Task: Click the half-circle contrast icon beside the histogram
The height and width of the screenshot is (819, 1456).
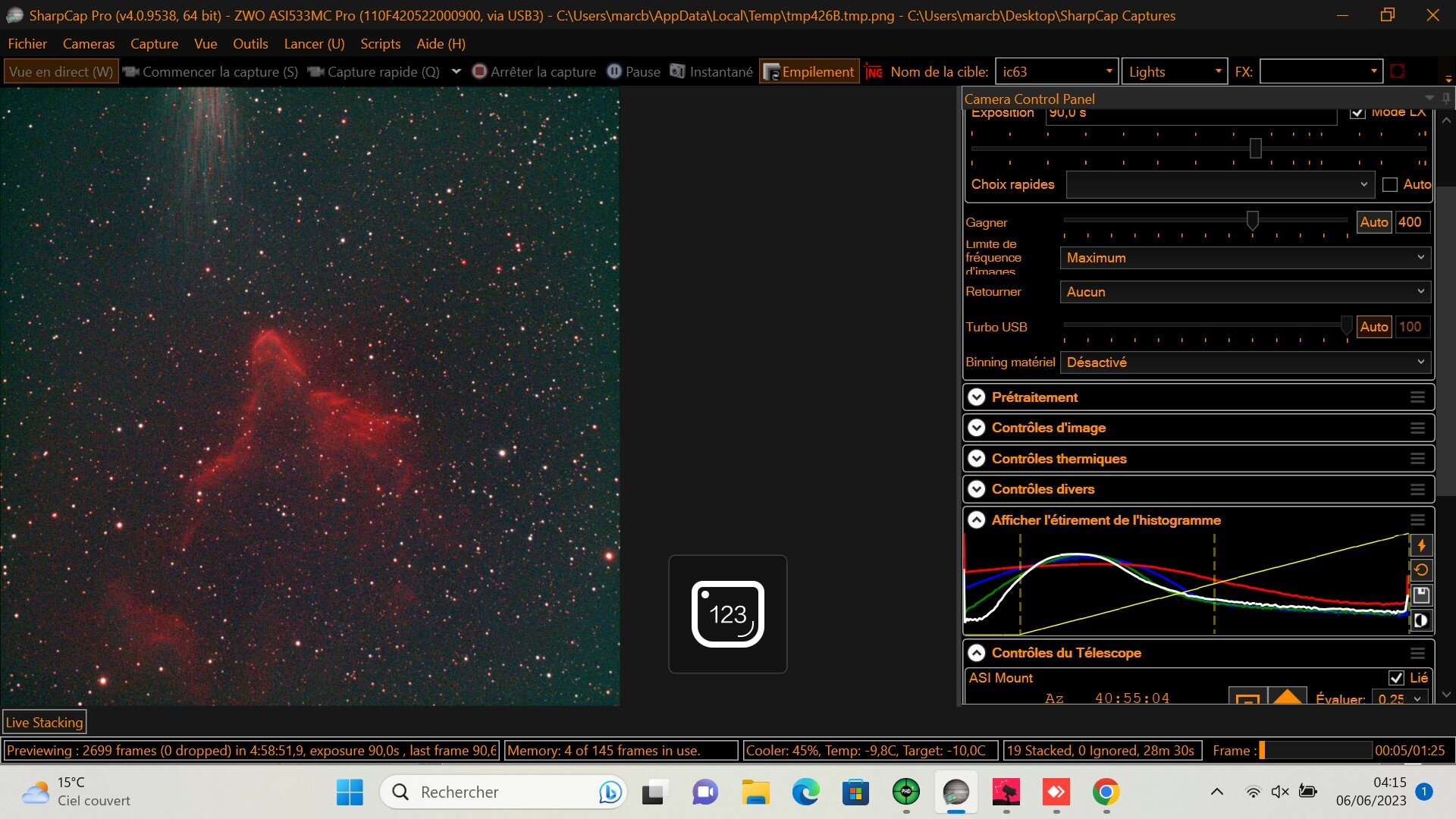Action: [x=1421, y=620]
